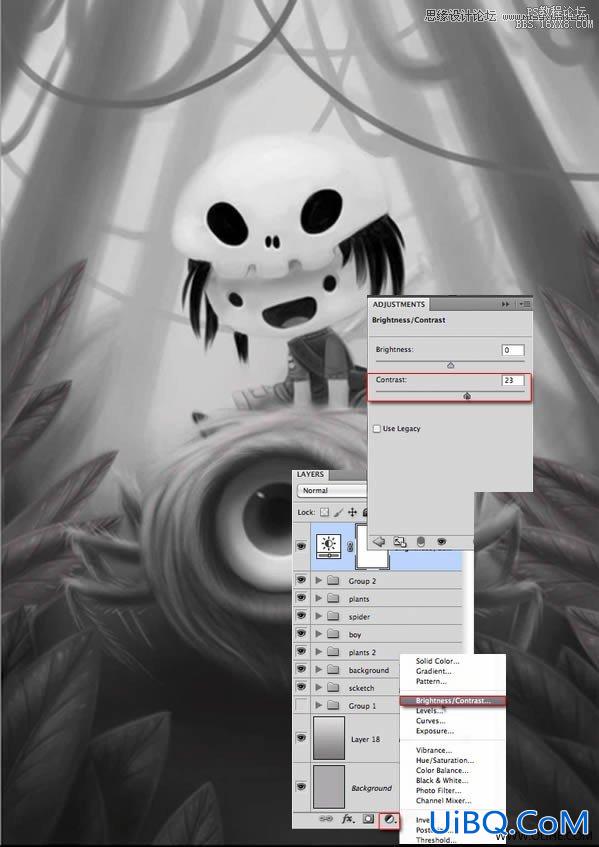The height and width of the screenshot is (847, 599).
Task: Hide the plants 2 layer group
Action: click(301, 651)
